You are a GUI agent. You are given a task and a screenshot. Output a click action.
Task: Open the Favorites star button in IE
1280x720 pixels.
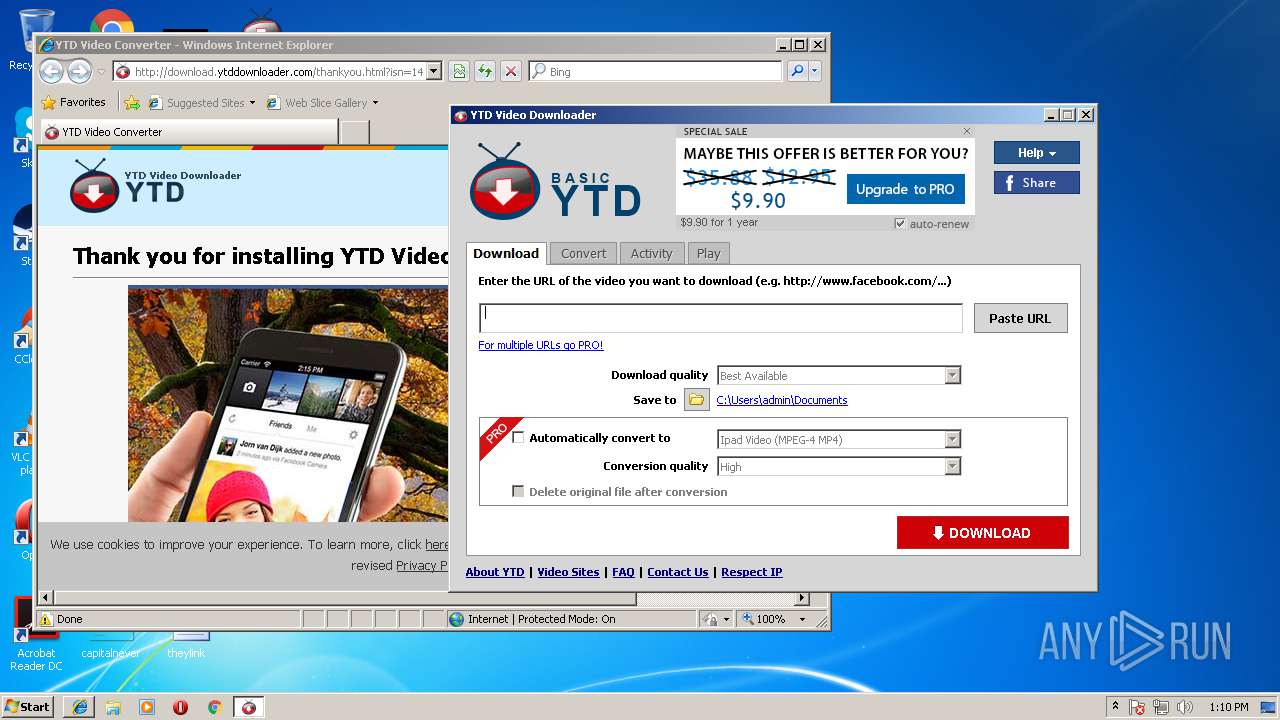pos(73,102)
